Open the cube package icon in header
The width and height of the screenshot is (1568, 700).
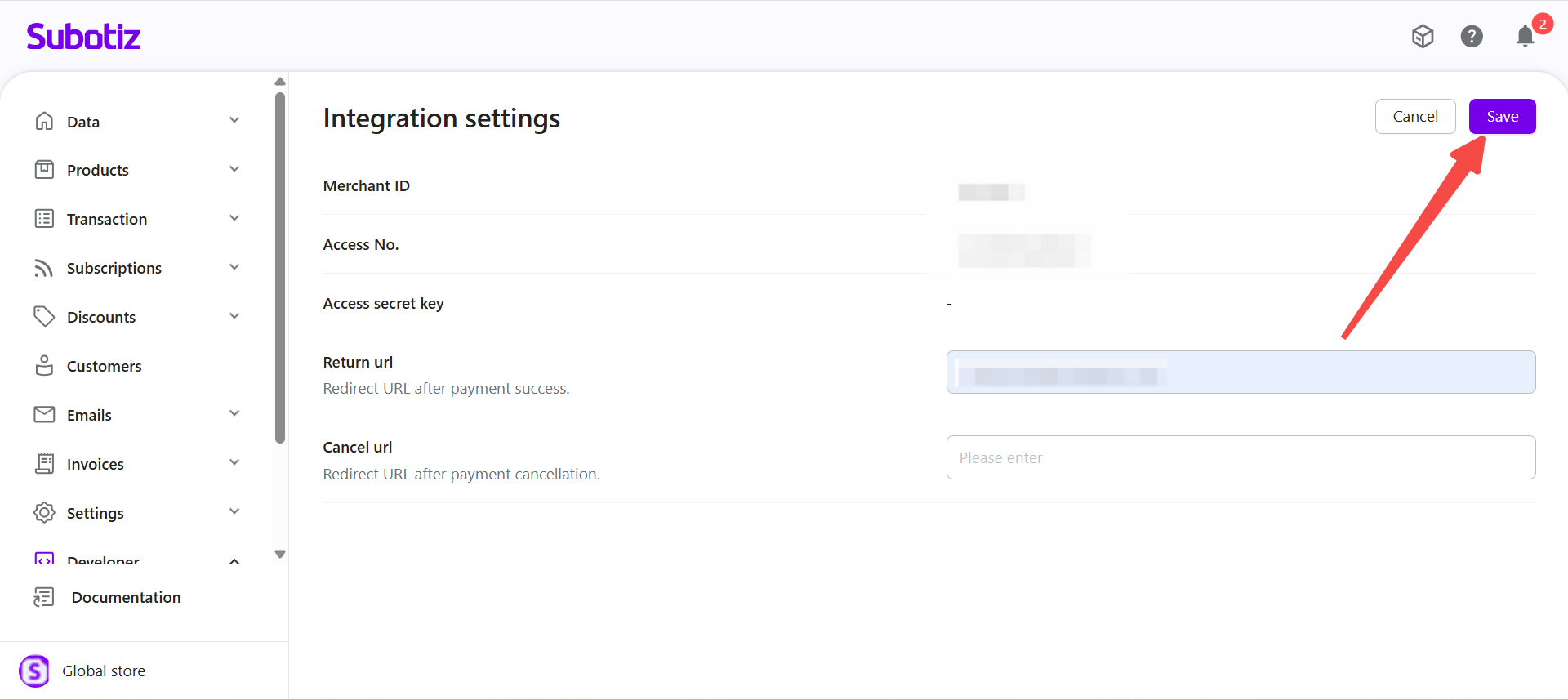[1423, 37]
